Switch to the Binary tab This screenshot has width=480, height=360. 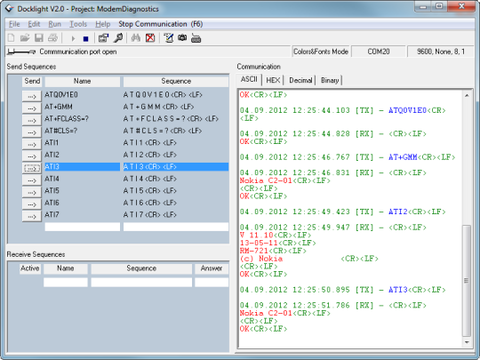tap(330, 80)
